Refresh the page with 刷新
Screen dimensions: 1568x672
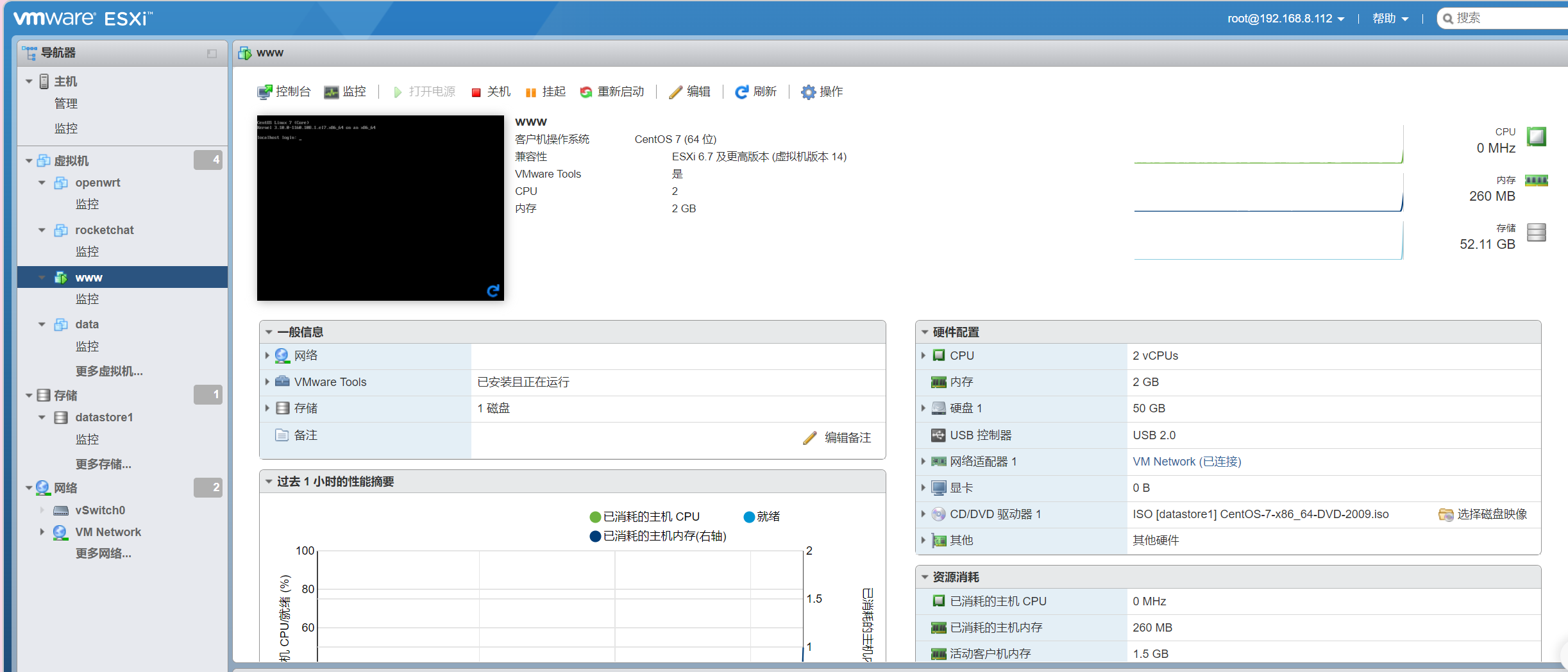(x=755, y=92)
